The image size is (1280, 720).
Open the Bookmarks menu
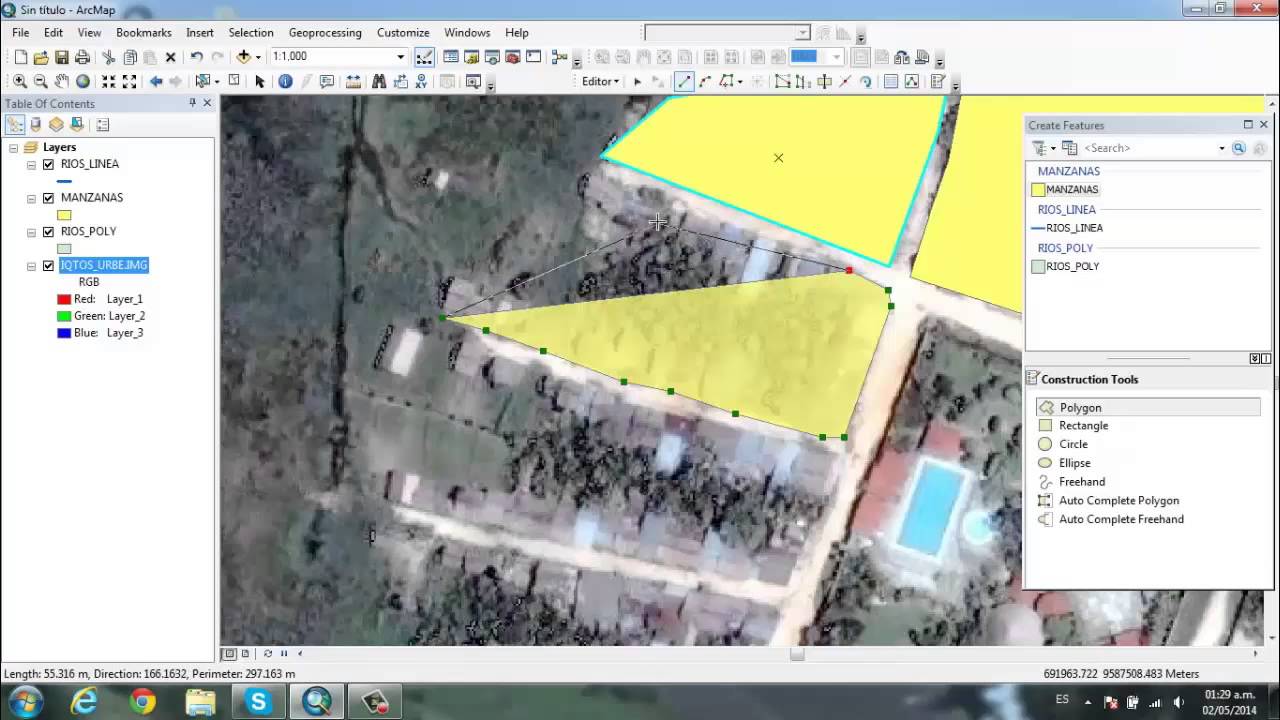144,33
